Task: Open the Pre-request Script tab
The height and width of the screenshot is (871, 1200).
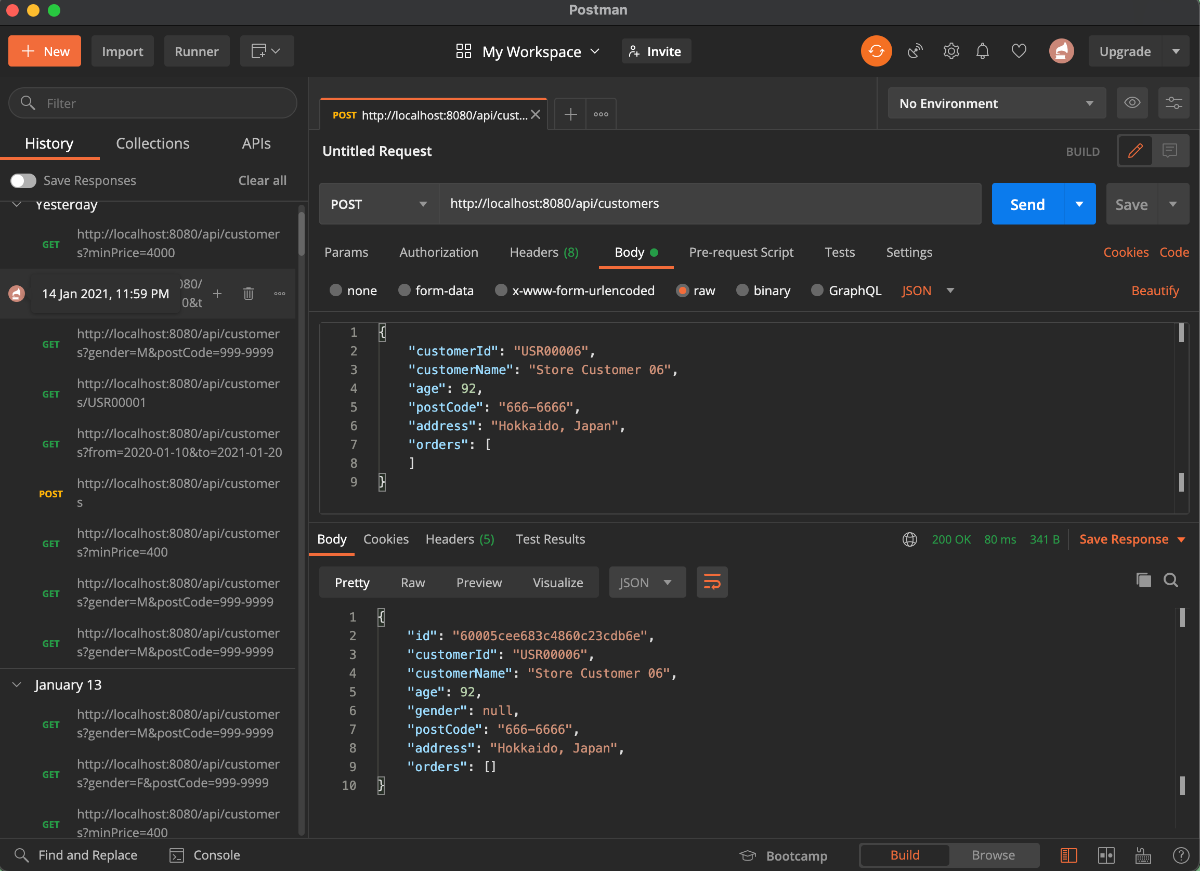Action: 741,252
